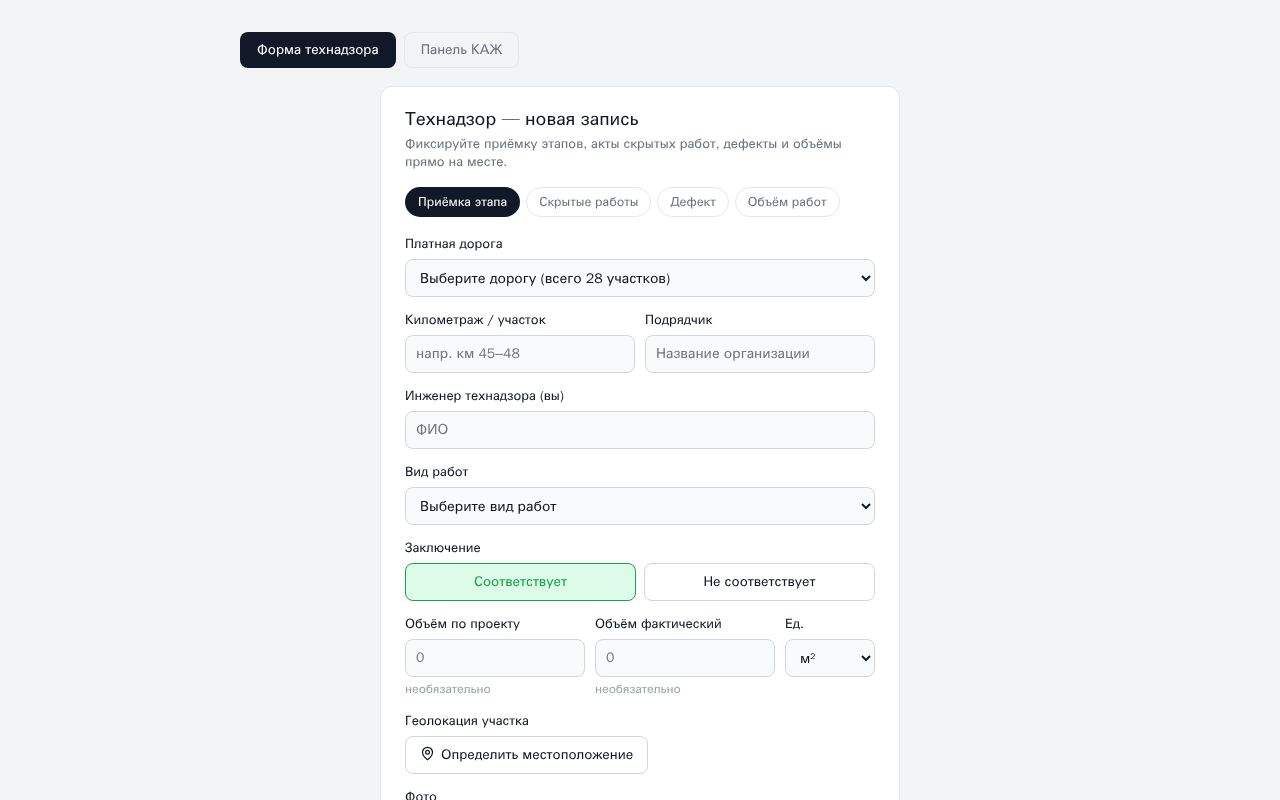Select the Объём работ record type
Viewport: 1280px width, 800px height.
[x=787, y=202]
